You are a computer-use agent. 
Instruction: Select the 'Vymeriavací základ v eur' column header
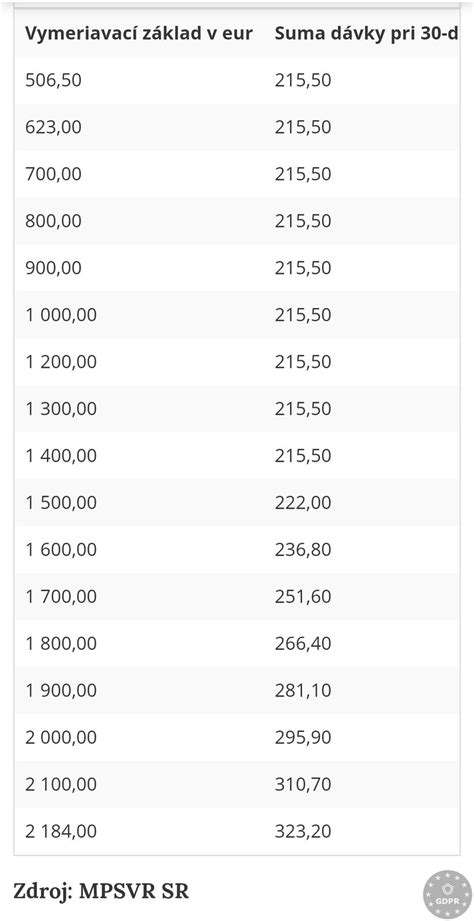coord(139,33)
